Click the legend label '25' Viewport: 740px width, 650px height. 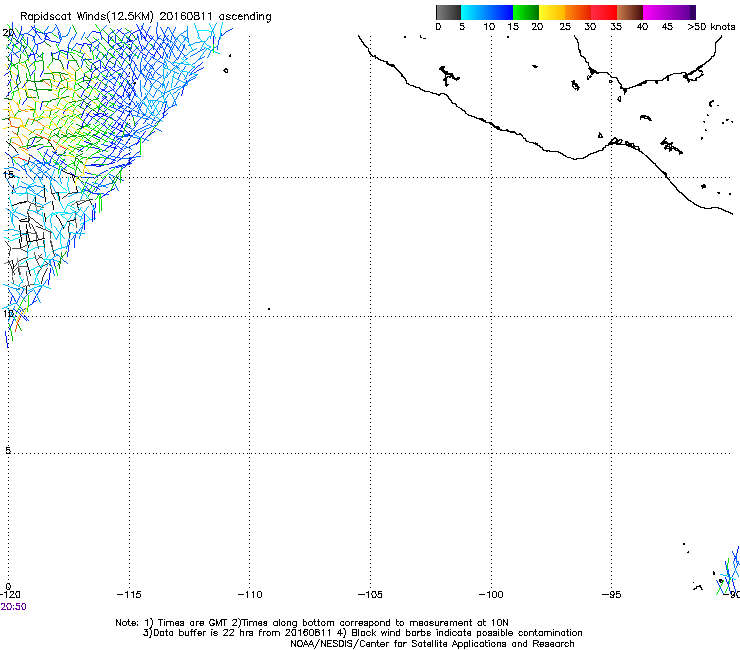(565, 27)
